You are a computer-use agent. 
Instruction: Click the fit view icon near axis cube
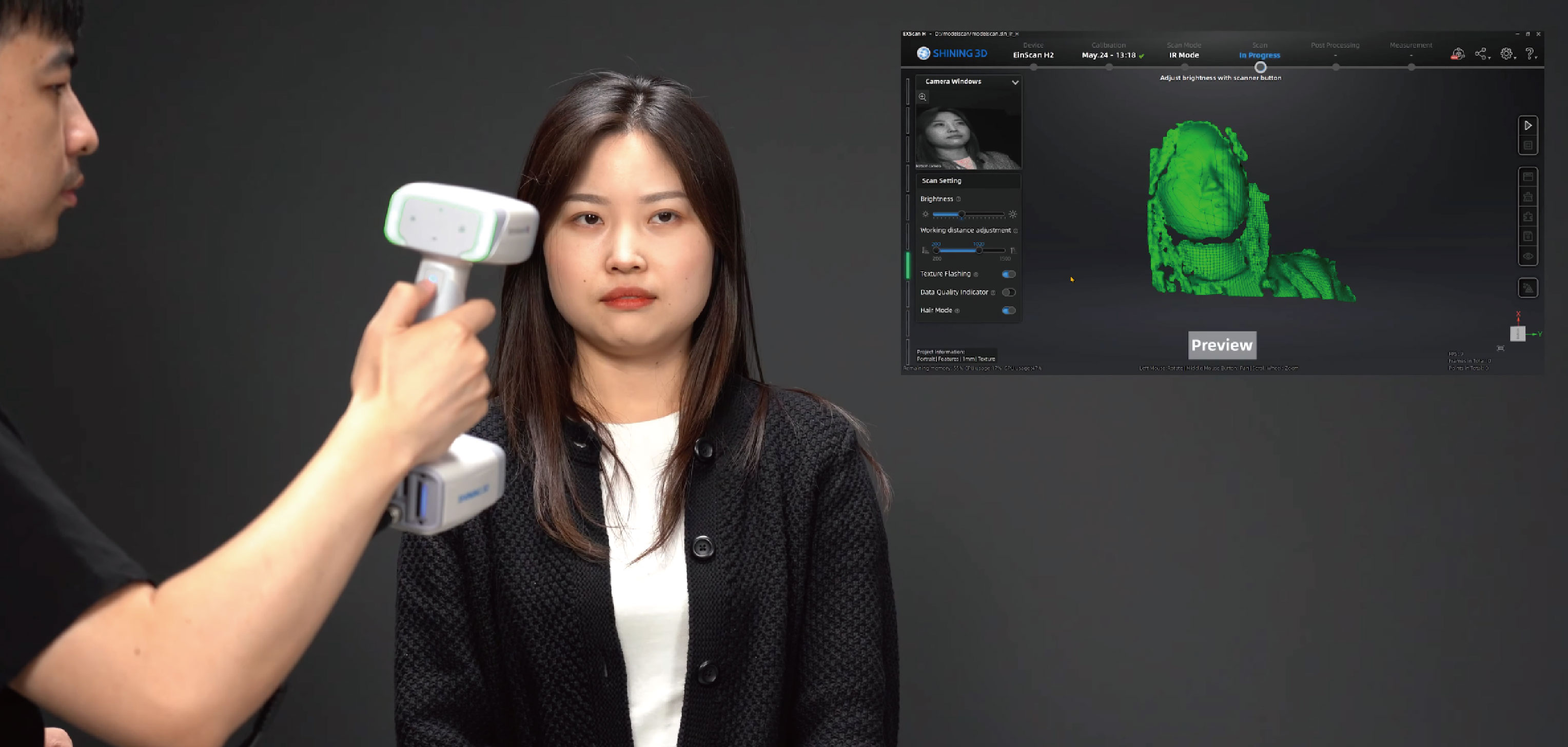[1500, 348]
